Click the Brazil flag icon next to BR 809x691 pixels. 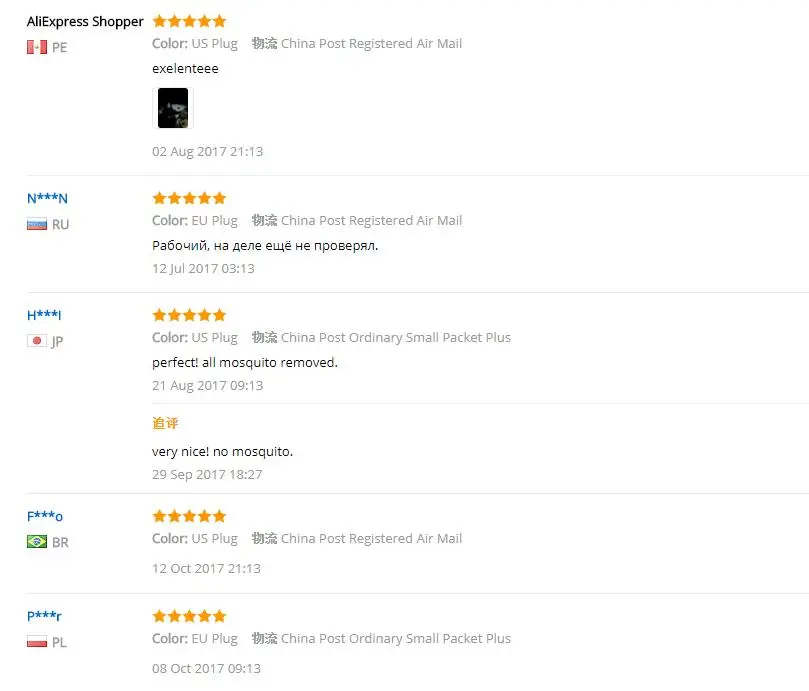point(37,541)
